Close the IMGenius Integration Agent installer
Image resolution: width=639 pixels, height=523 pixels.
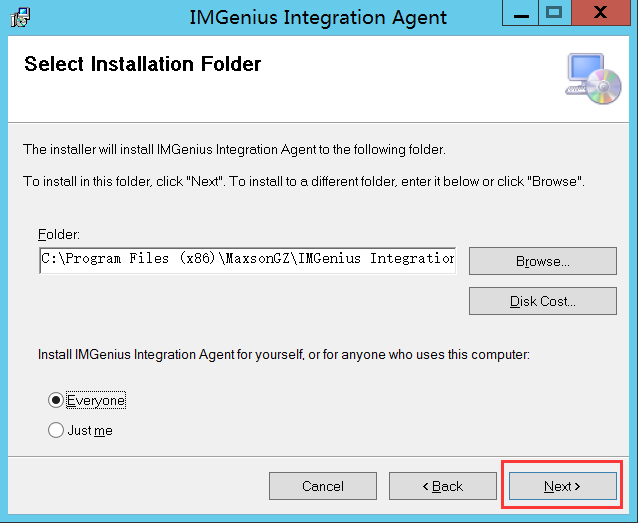click(600, 14)
